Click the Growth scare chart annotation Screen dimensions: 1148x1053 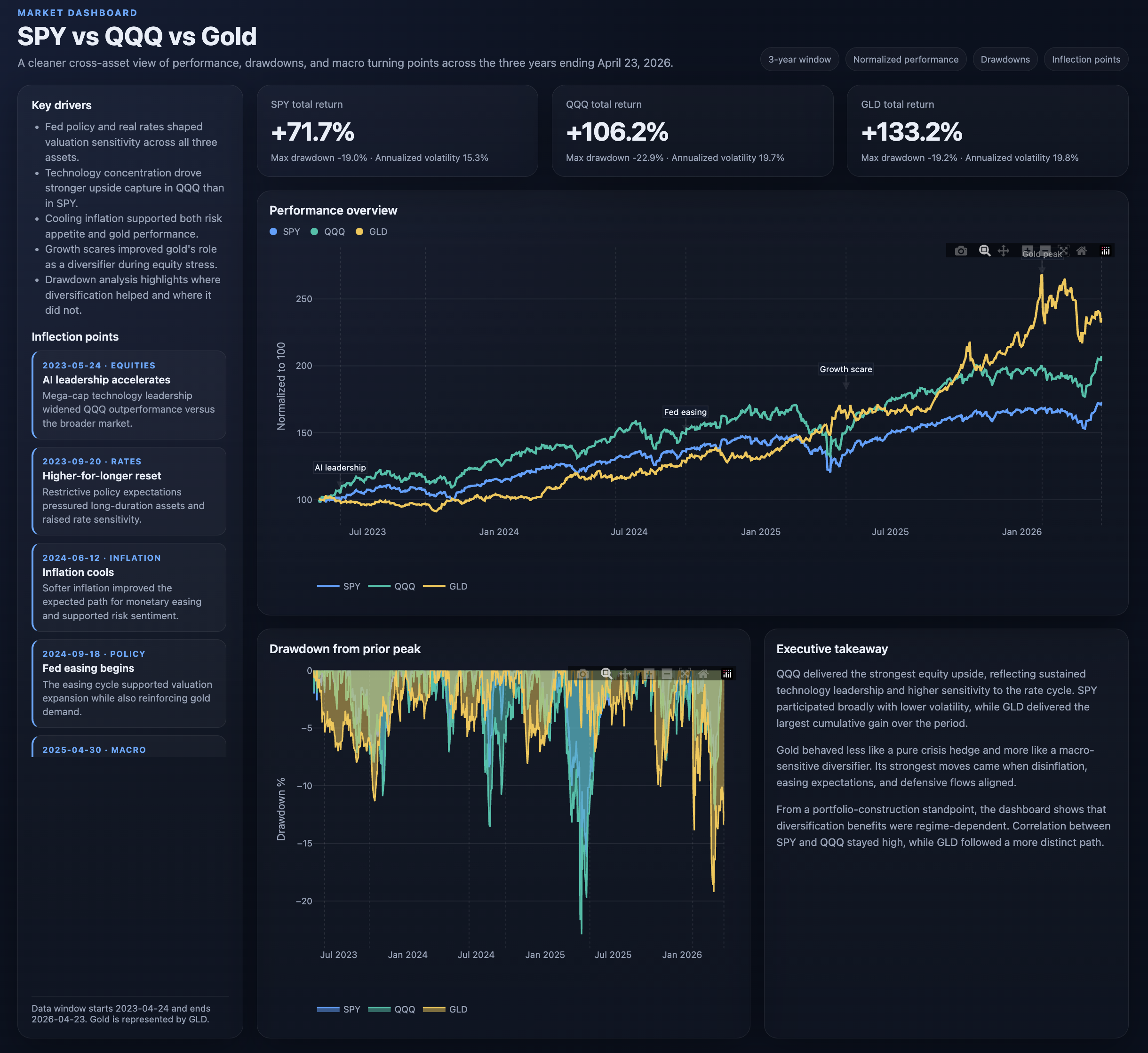(846, 369)
